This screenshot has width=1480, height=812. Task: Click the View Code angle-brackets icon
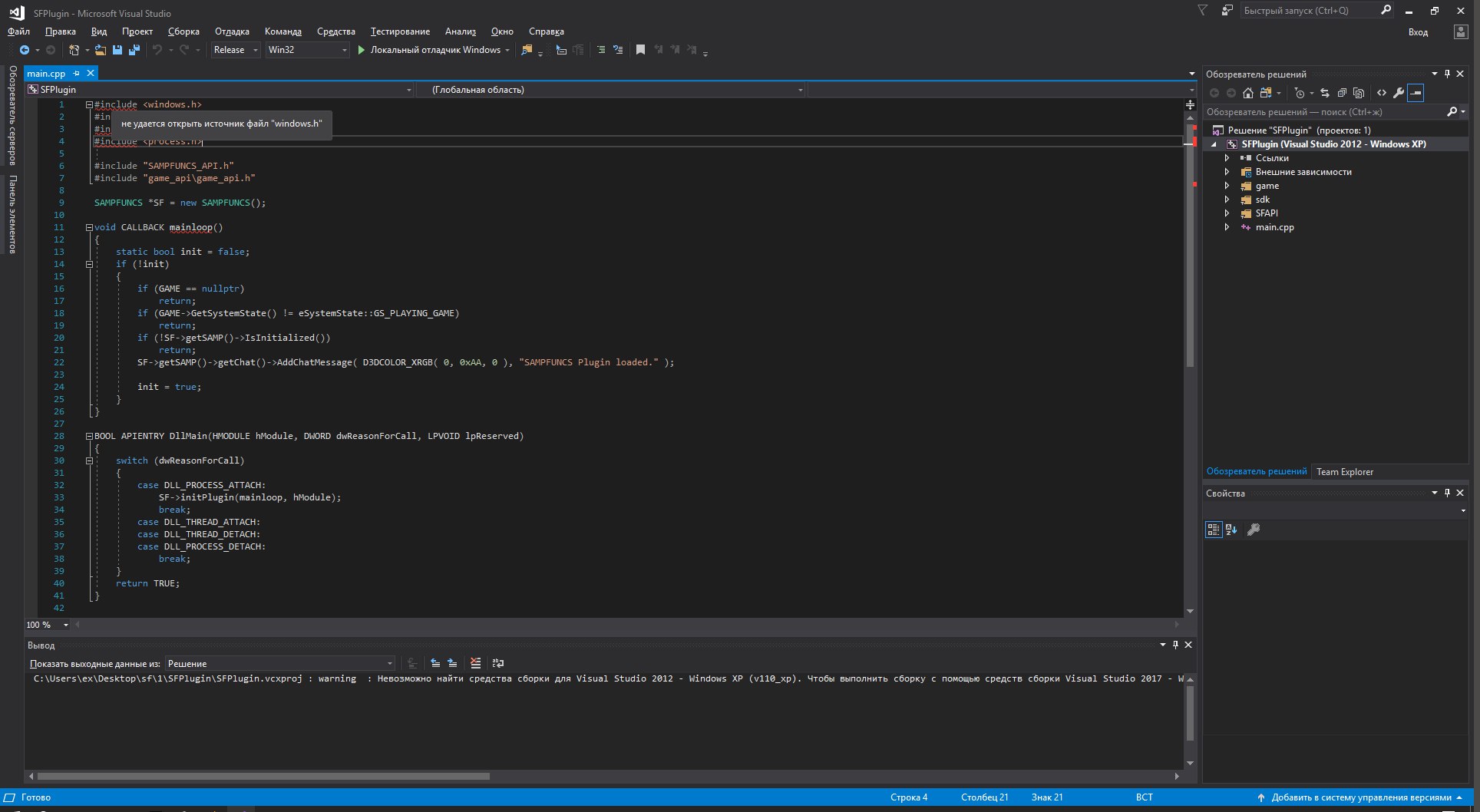click(x=1382, y=93)
